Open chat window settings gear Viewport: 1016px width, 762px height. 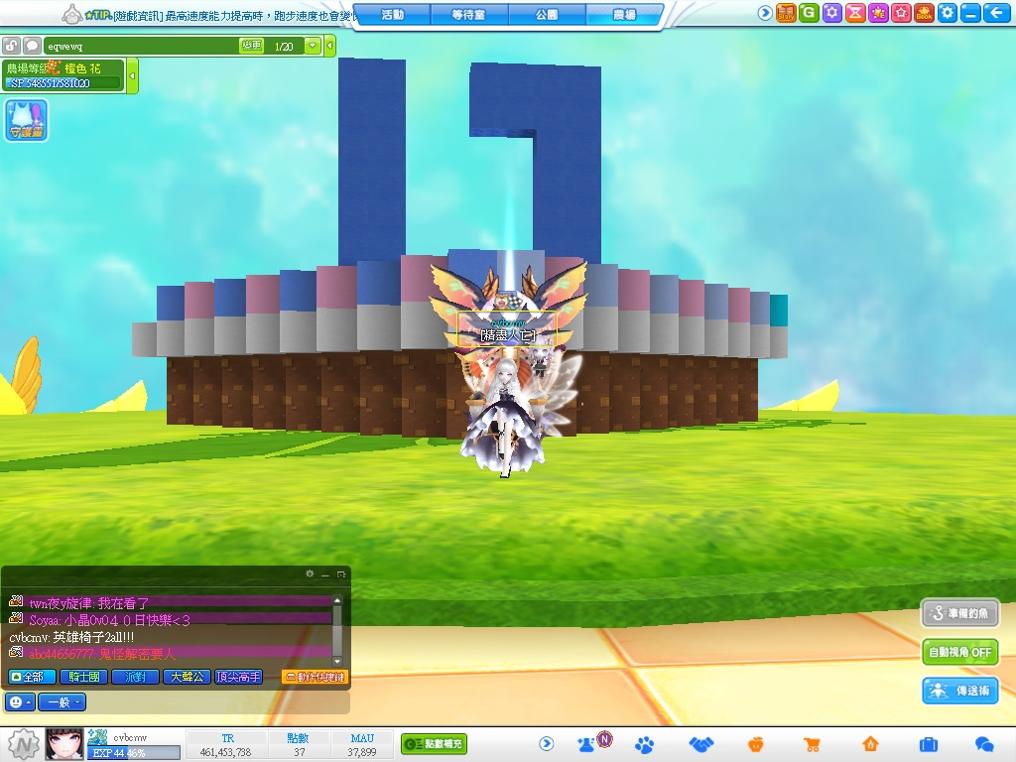point(309,574)
